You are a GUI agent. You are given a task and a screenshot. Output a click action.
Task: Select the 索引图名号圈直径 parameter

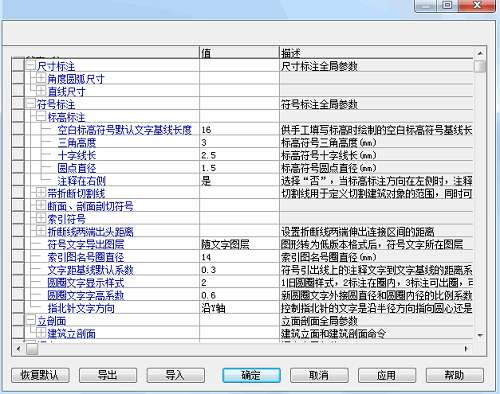coord(86,257)
